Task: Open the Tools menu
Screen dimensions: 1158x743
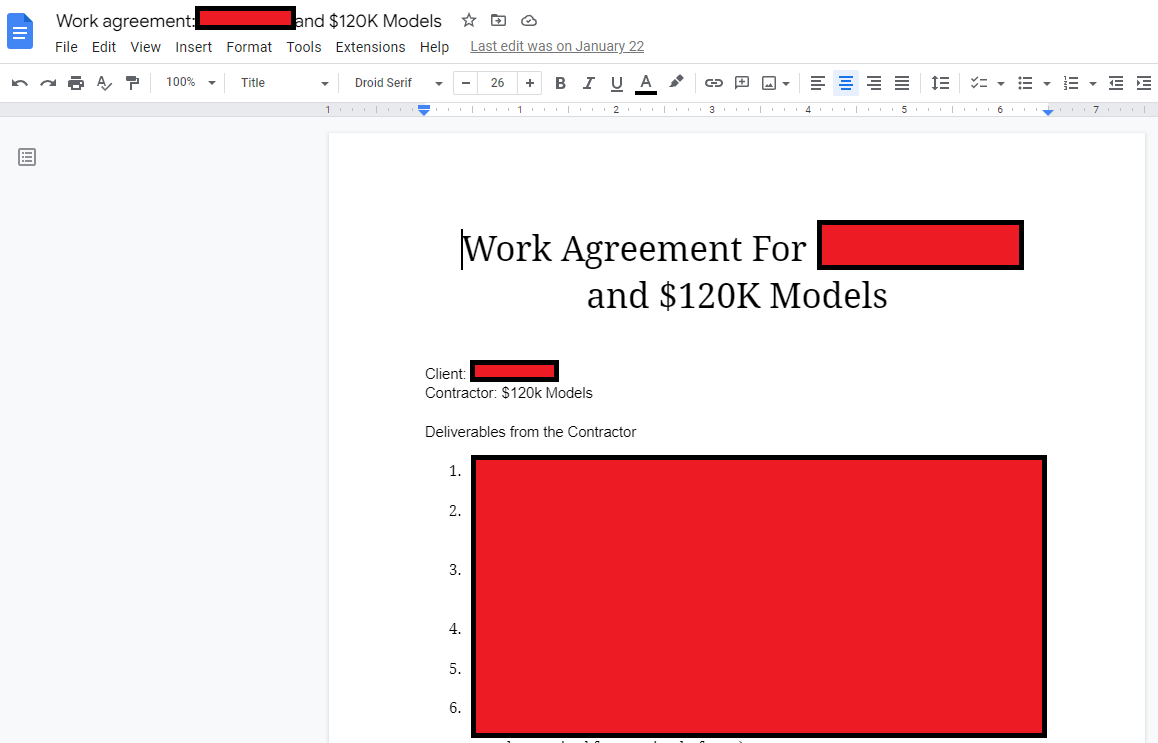Action: click(304, 47)
